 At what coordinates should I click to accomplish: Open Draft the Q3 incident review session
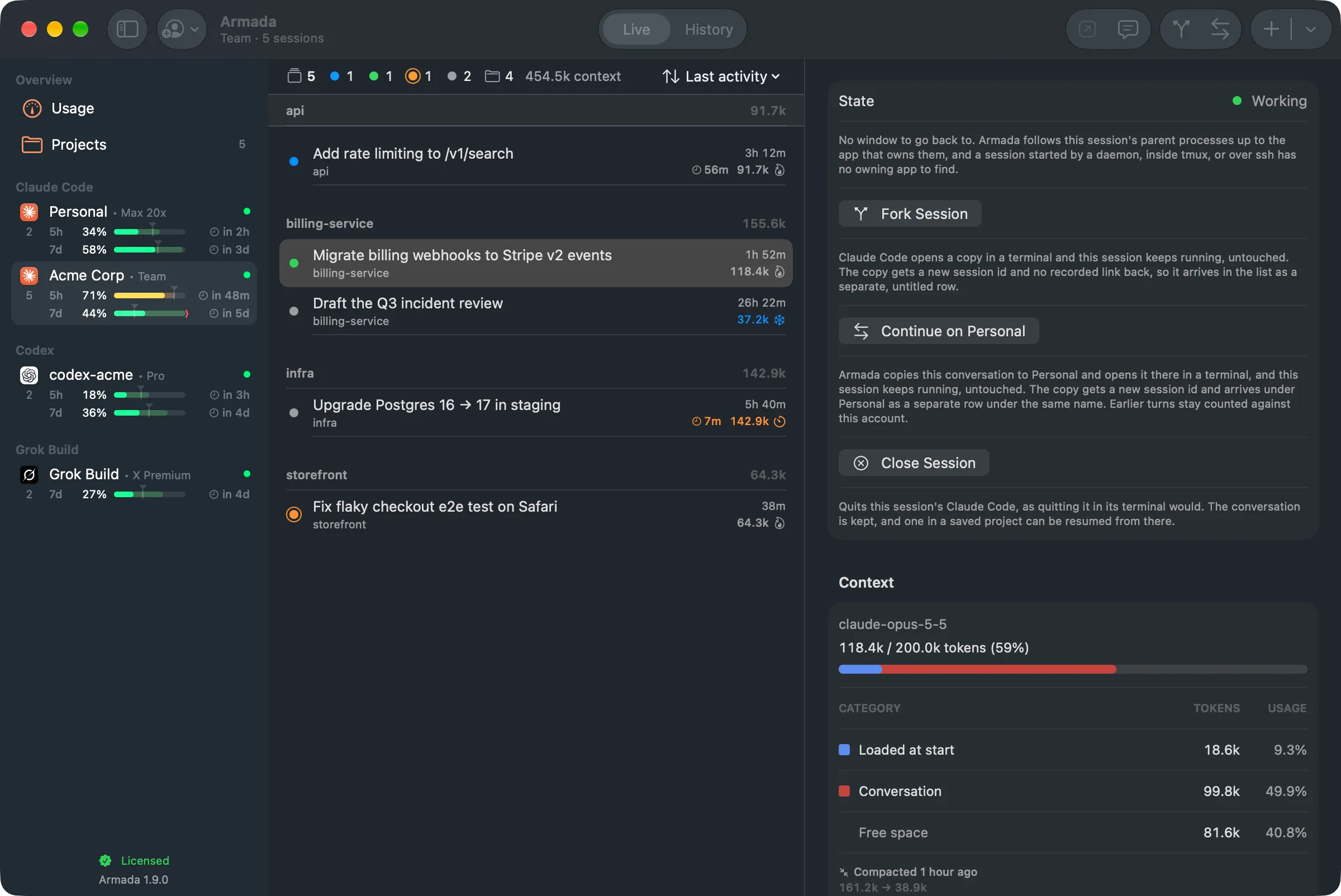pyautogui.click(x=536, y=312)
